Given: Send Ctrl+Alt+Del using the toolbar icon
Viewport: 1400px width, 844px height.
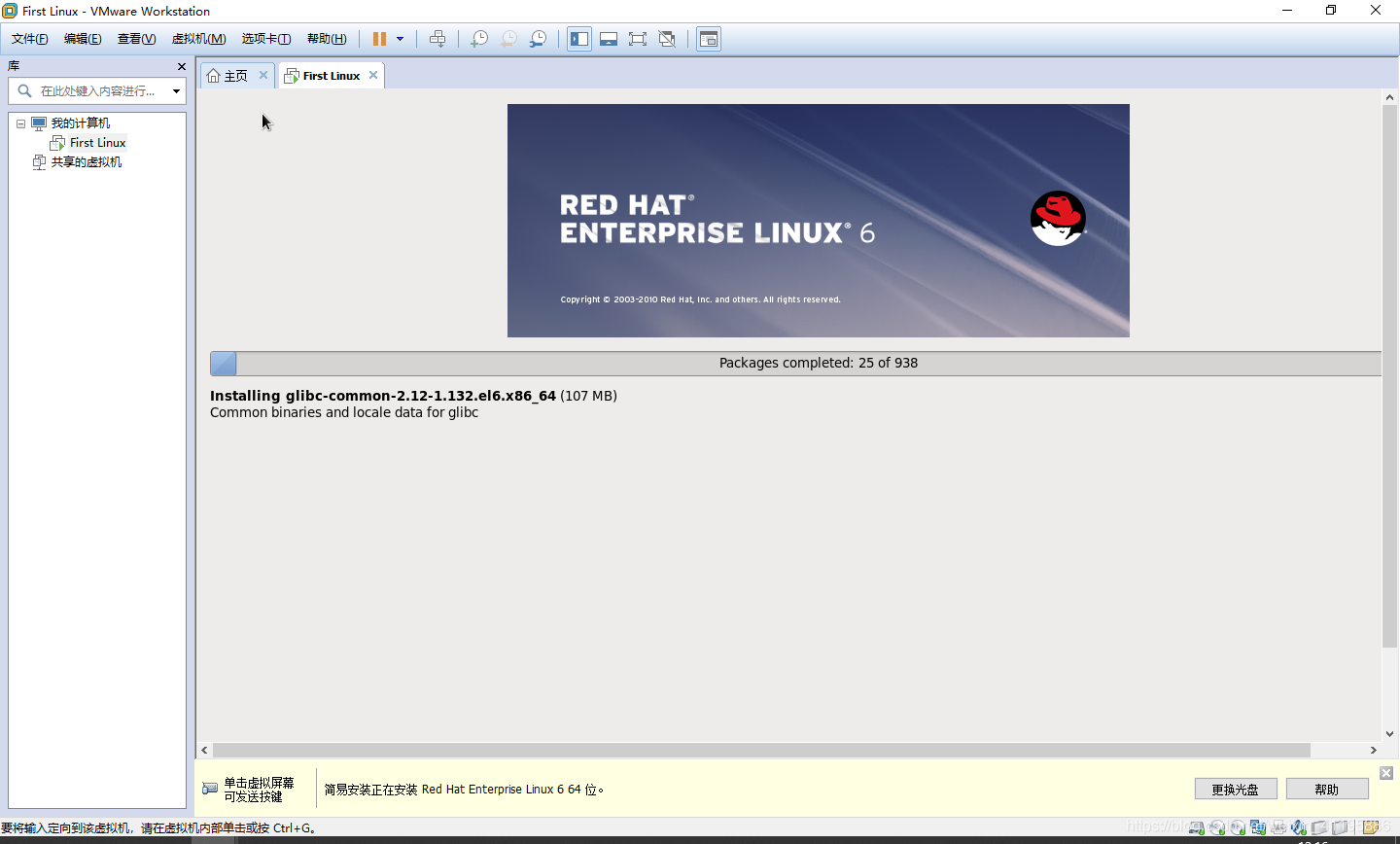Looking at the screenshot, I should [437, 39].
